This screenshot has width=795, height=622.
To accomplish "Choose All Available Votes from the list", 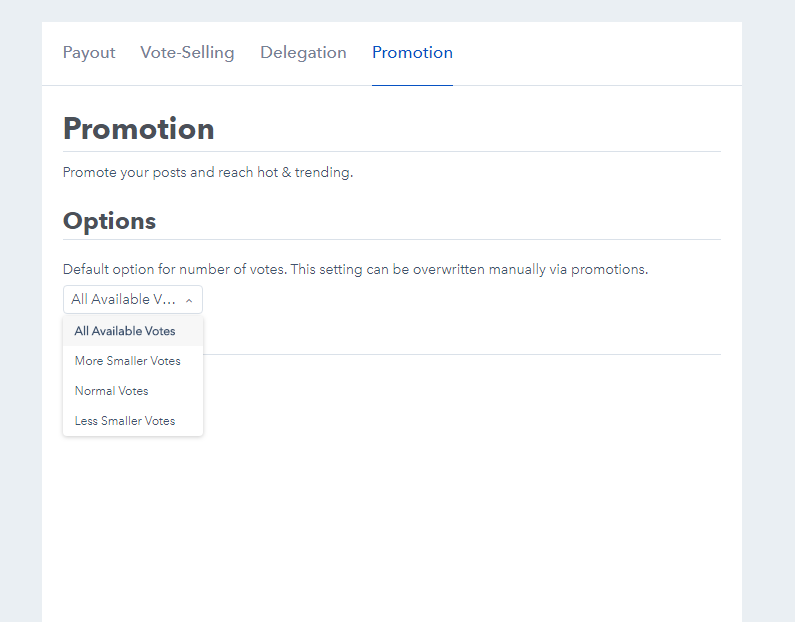I will click(125, 331).
